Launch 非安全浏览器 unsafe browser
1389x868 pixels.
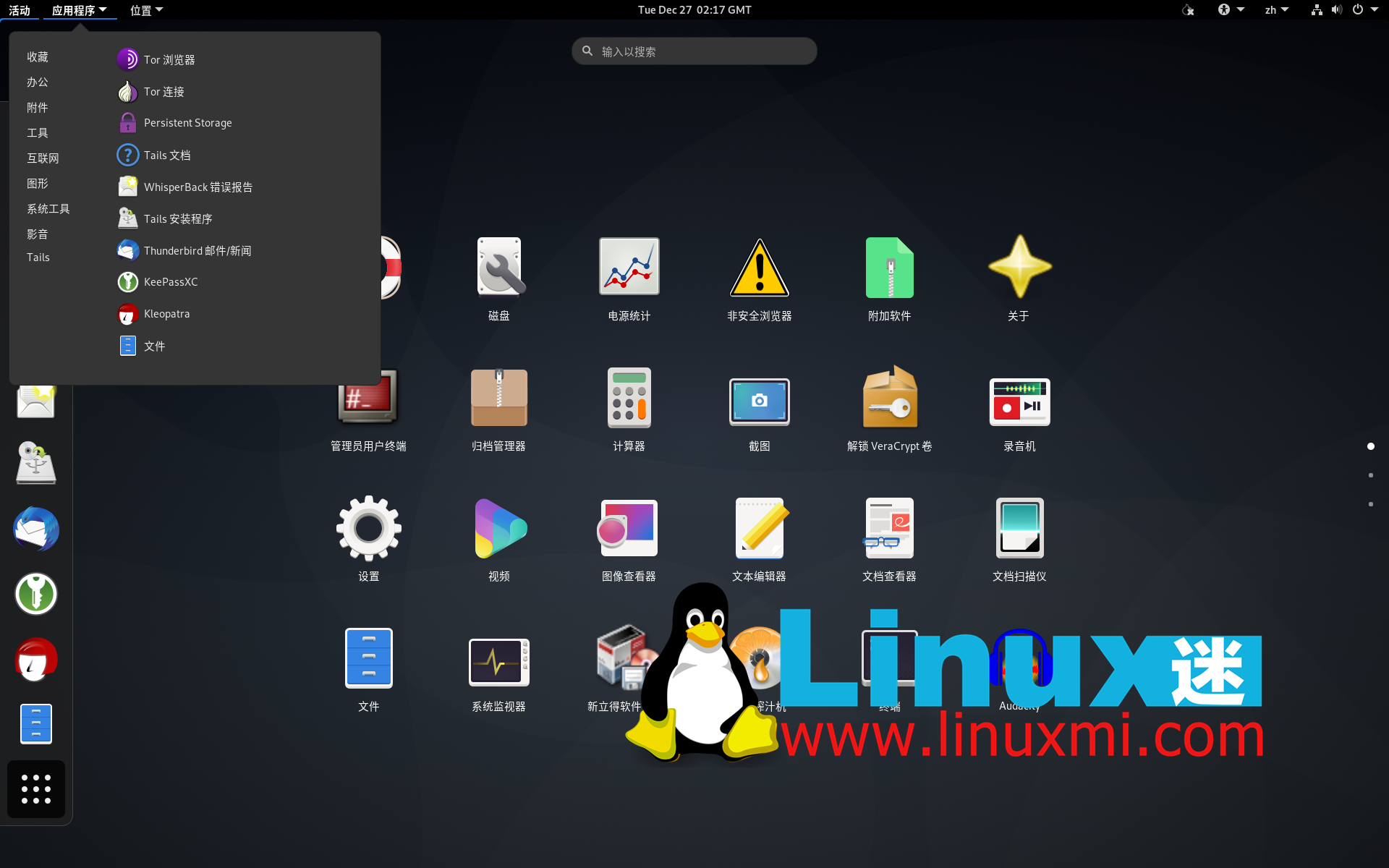click(760, 279)
